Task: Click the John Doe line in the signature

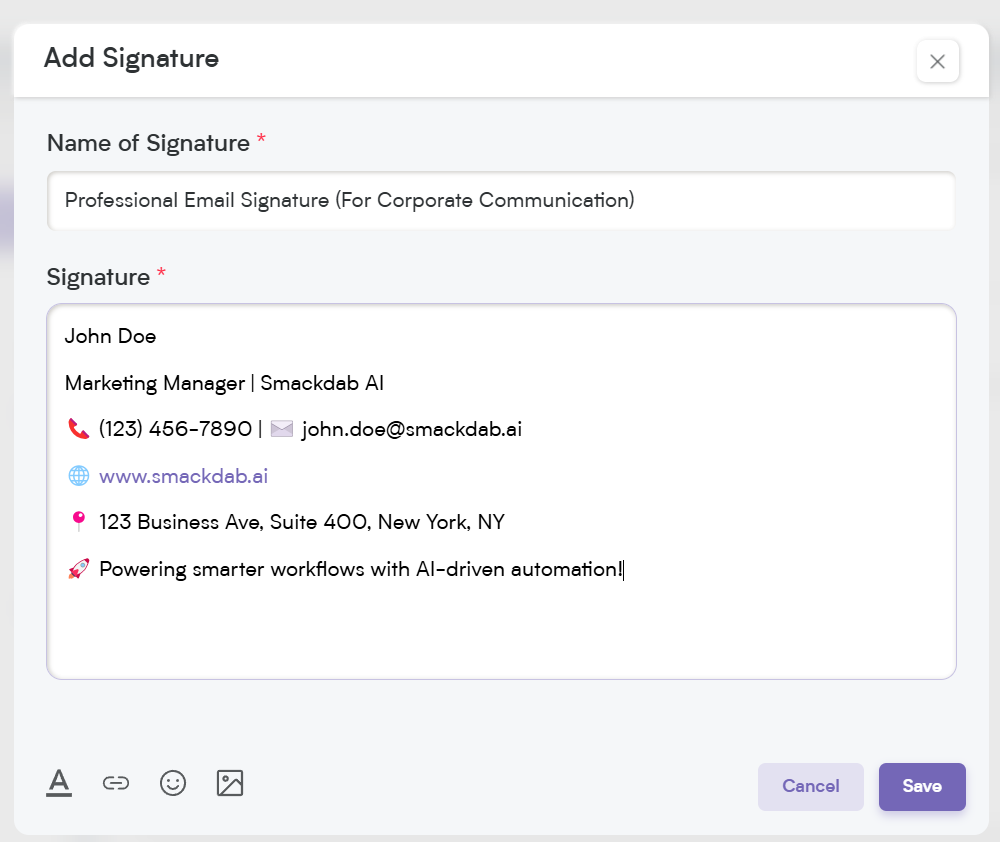Action: coord(110,336)
